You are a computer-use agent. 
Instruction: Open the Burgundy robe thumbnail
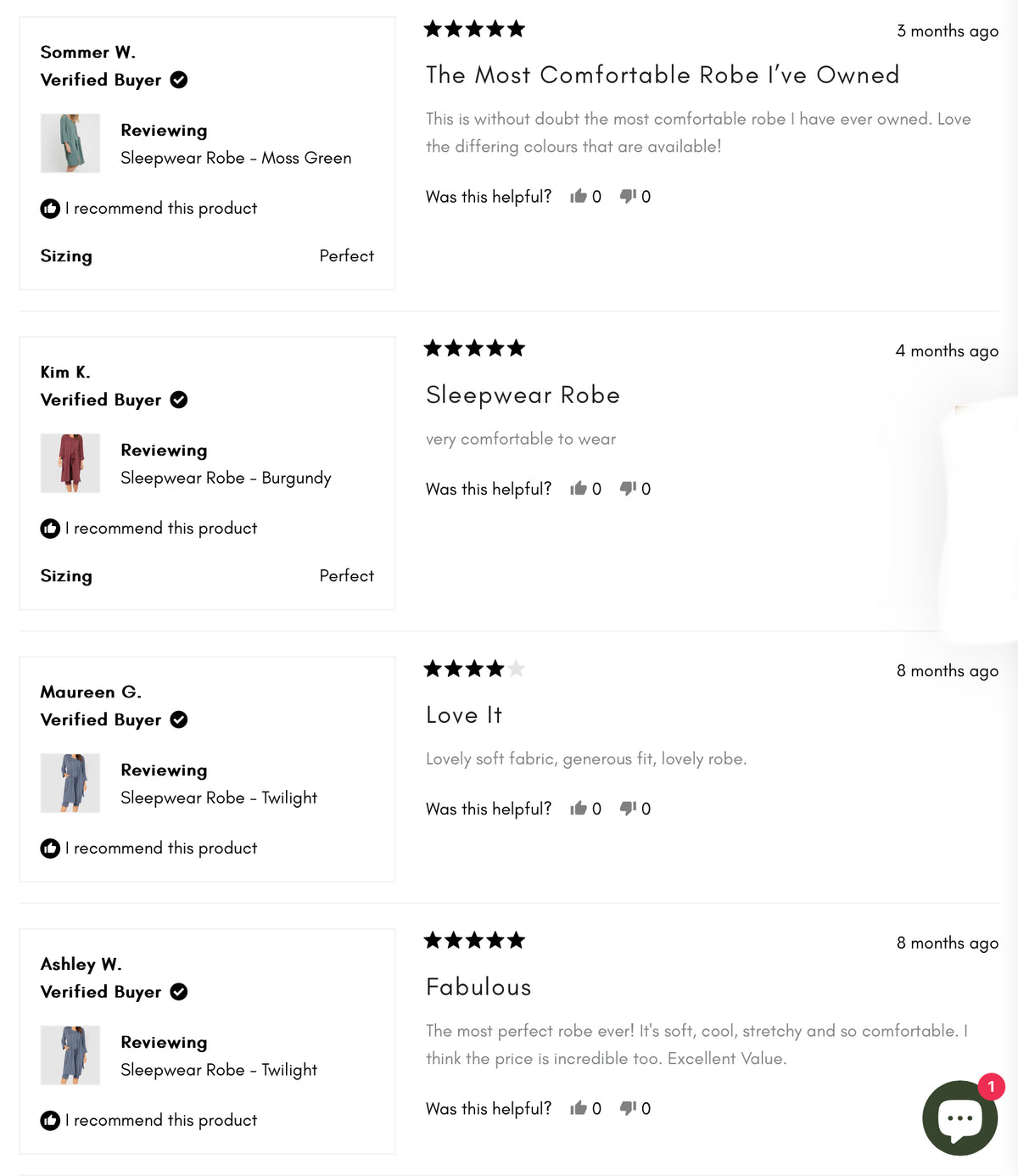pos(70,463)
